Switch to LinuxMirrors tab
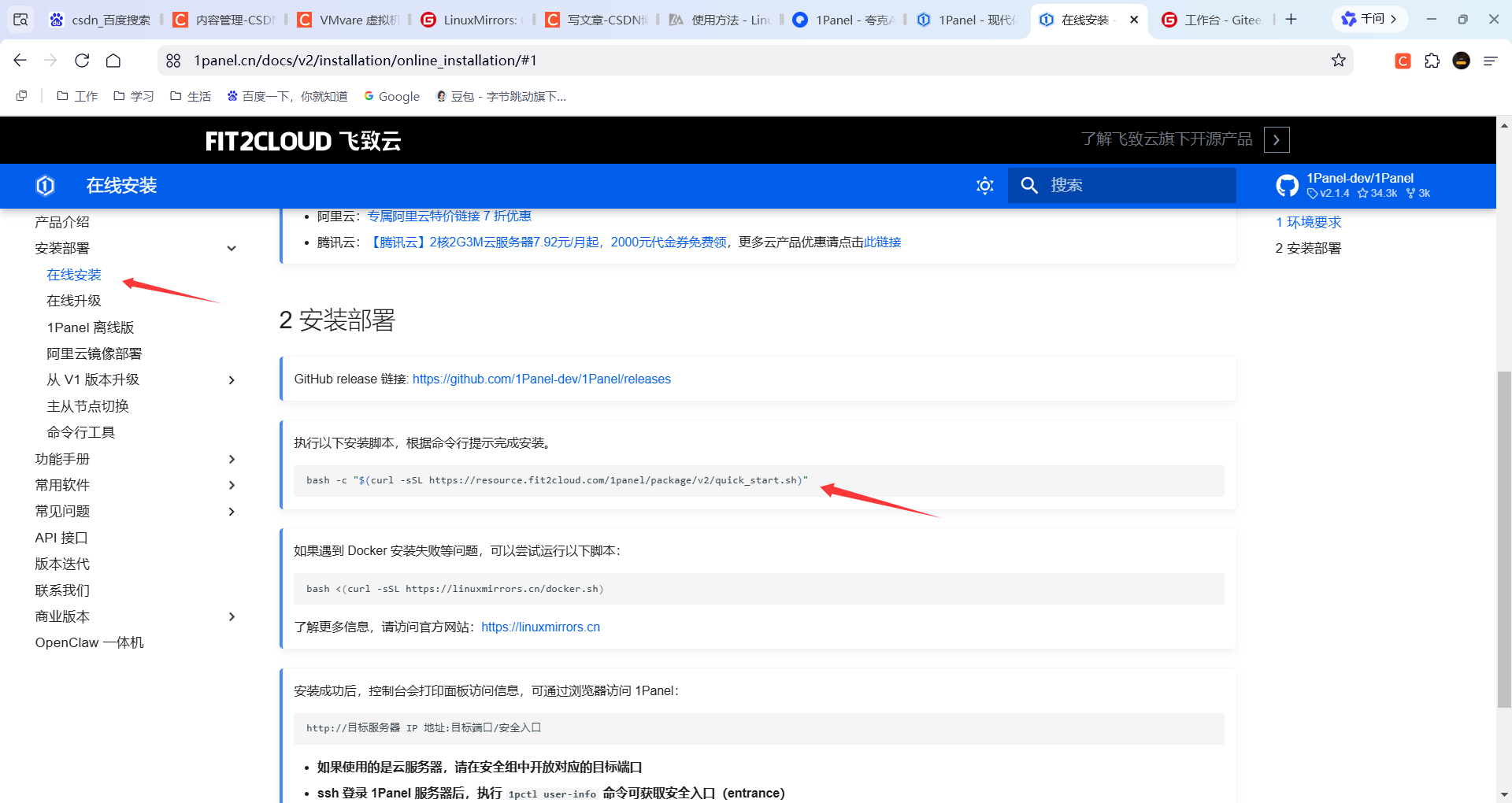 [471, 20]
